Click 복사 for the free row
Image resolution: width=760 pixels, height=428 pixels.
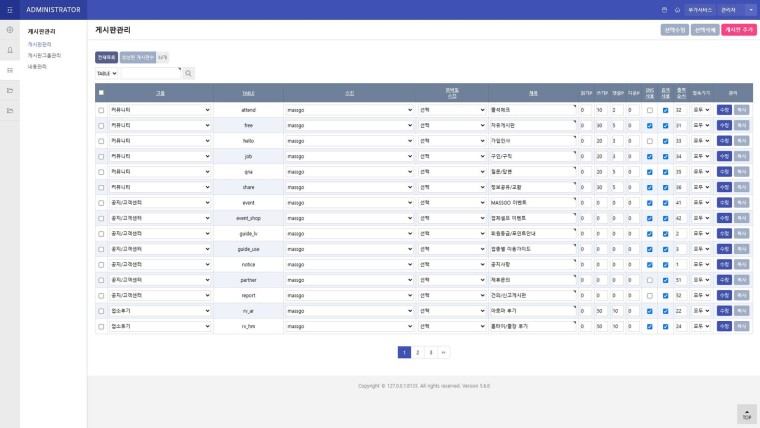point(741,126)
